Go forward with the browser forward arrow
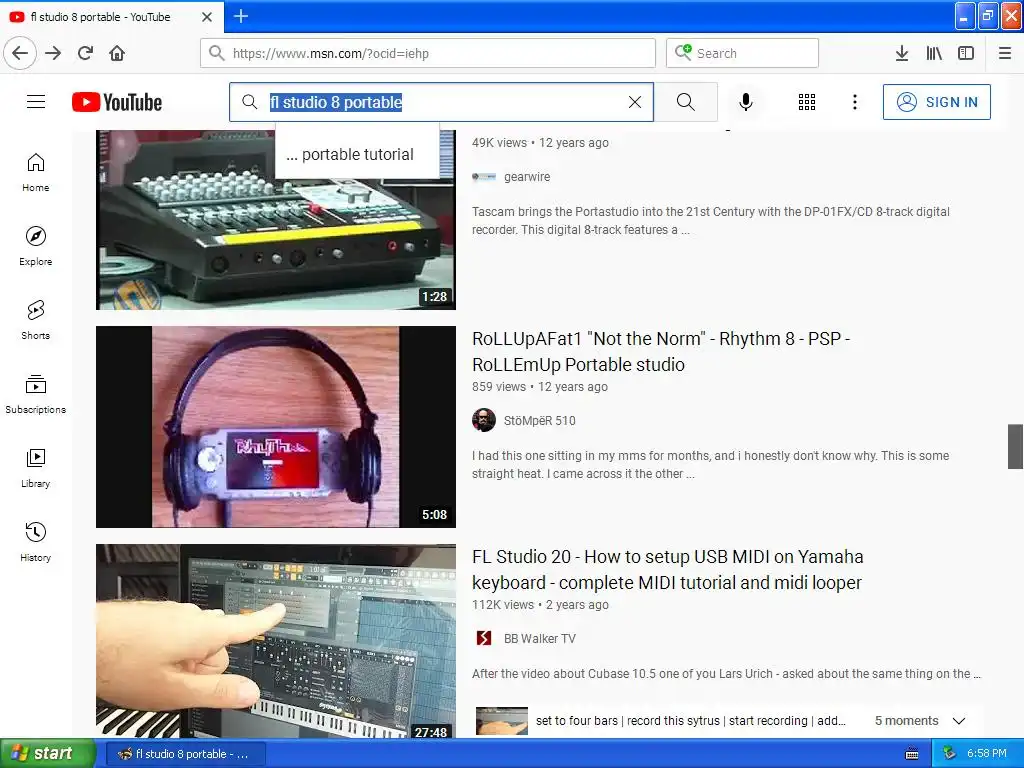The image size is (1024, 768). [53, 53]
